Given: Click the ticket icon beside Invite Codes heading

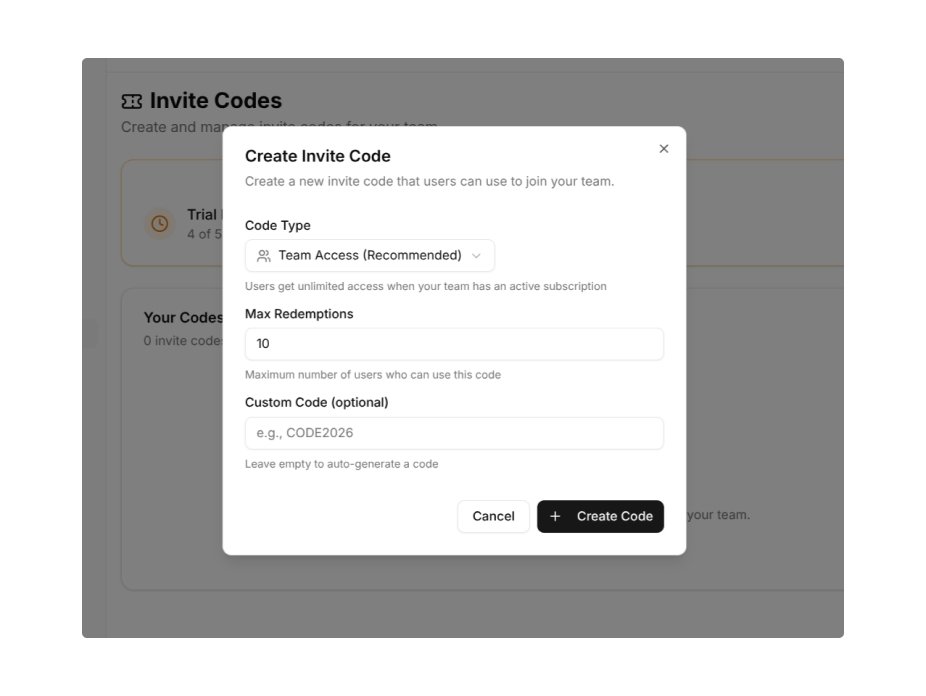Looking at the screenshot, I should [132, 101].
